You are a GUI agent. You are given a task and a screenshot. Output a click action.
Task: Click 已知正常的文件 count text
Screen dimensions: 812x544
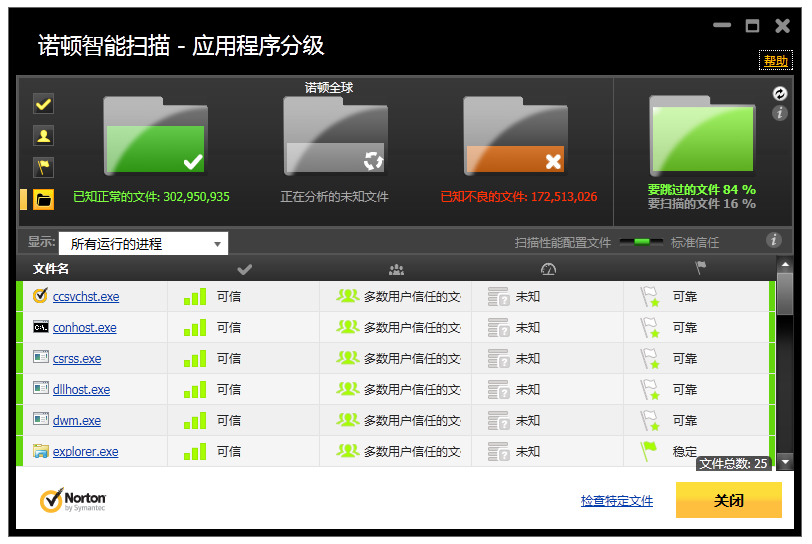tap(151, 197)
